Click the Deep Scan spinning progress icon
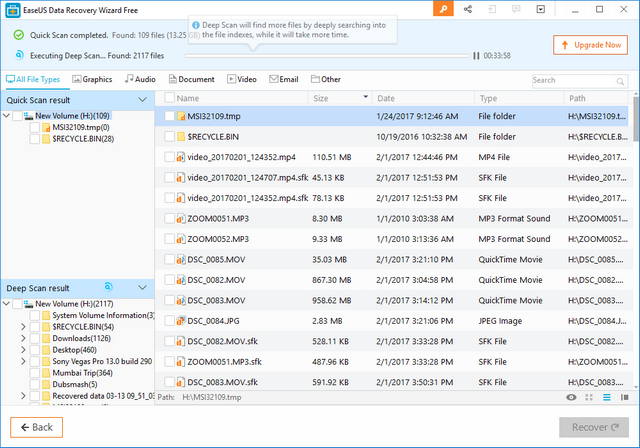Viewport: 640px width, 448px height. coord(108,287)
